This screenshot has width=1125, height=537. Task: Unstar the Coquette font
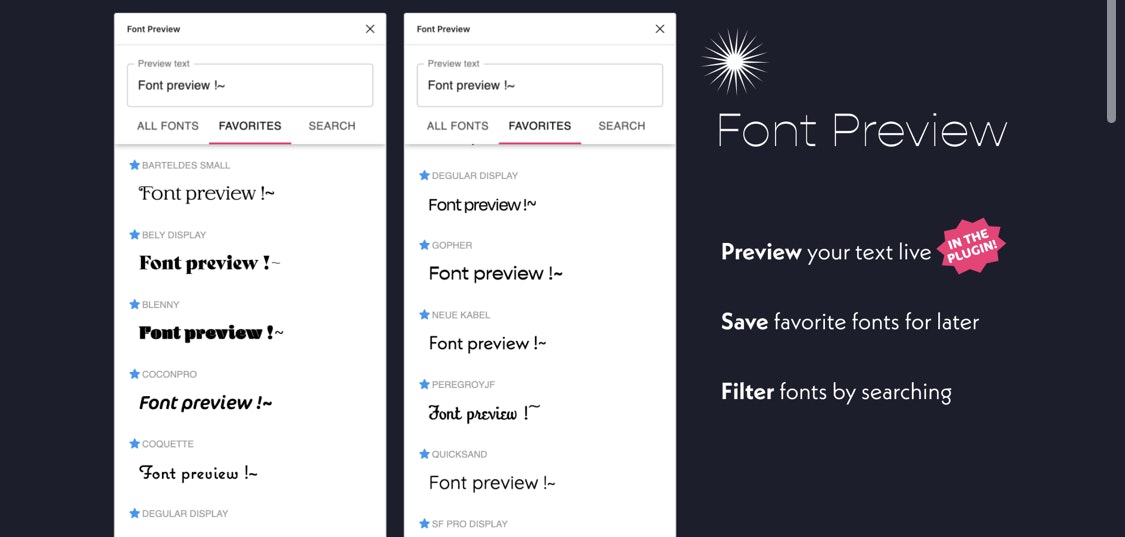click(134, 444)
